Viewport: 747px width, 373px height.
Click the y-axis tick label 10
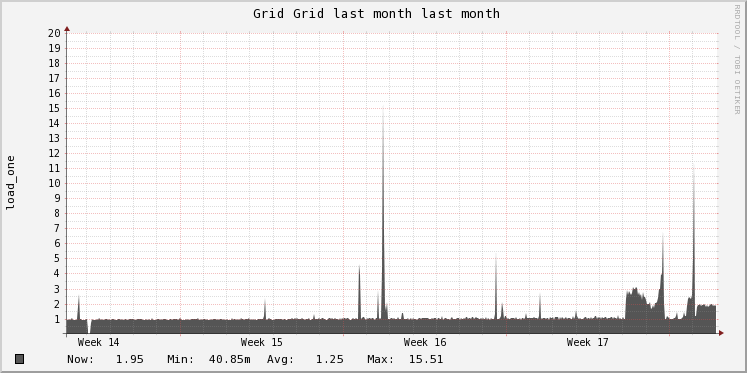(x=54, y=183)
